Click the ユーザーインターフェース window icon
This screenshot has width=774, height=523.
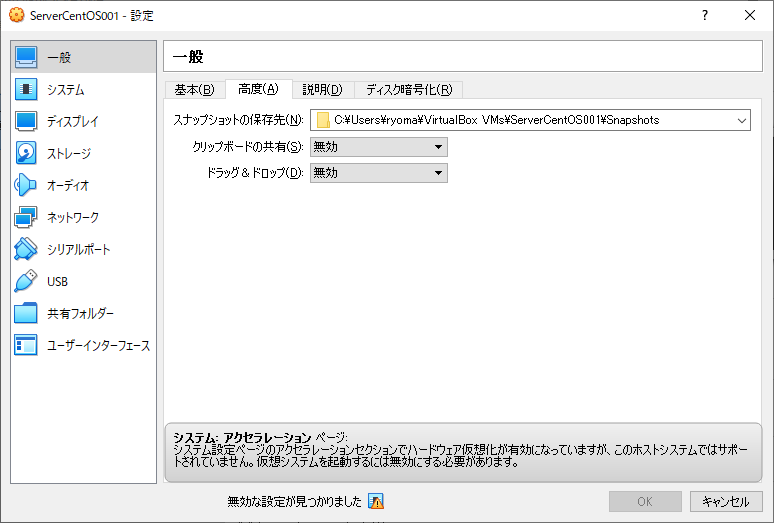(x=26, y=345)
